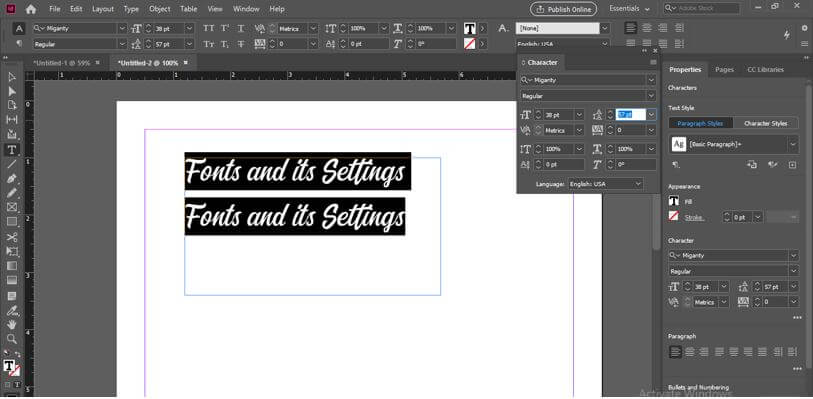Switch to the Pages tab

click(724, 69)
